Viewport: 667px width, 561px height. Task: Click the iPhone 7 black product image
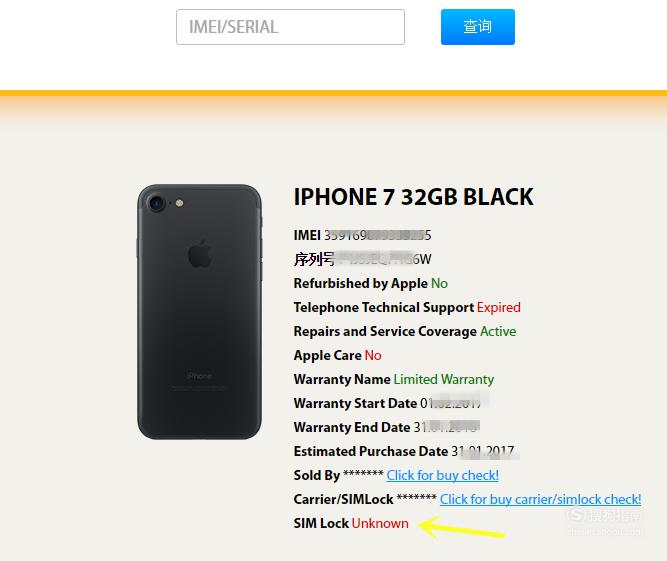(x=200, y=312)
